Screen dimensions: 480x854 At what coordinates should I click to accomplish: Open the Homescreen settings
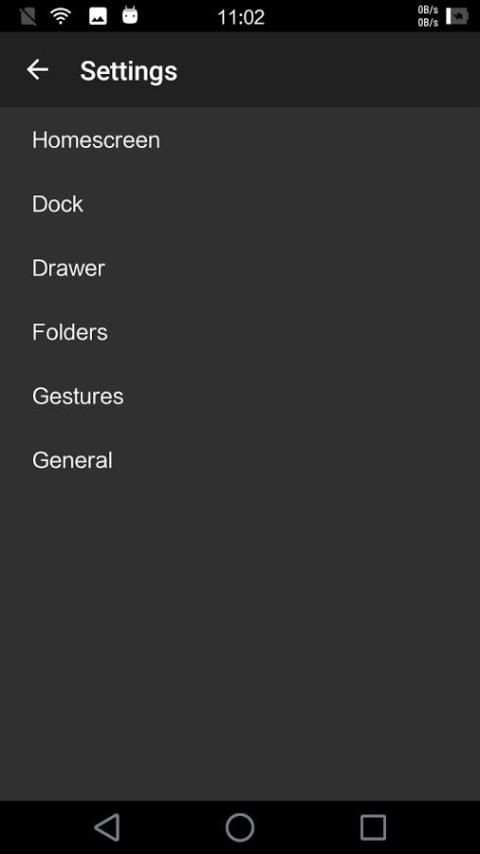[240, 140]
